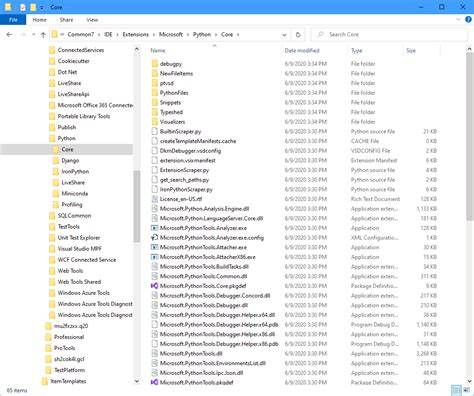
Task: Open the View ribbon tab
Action: (92, 20)
